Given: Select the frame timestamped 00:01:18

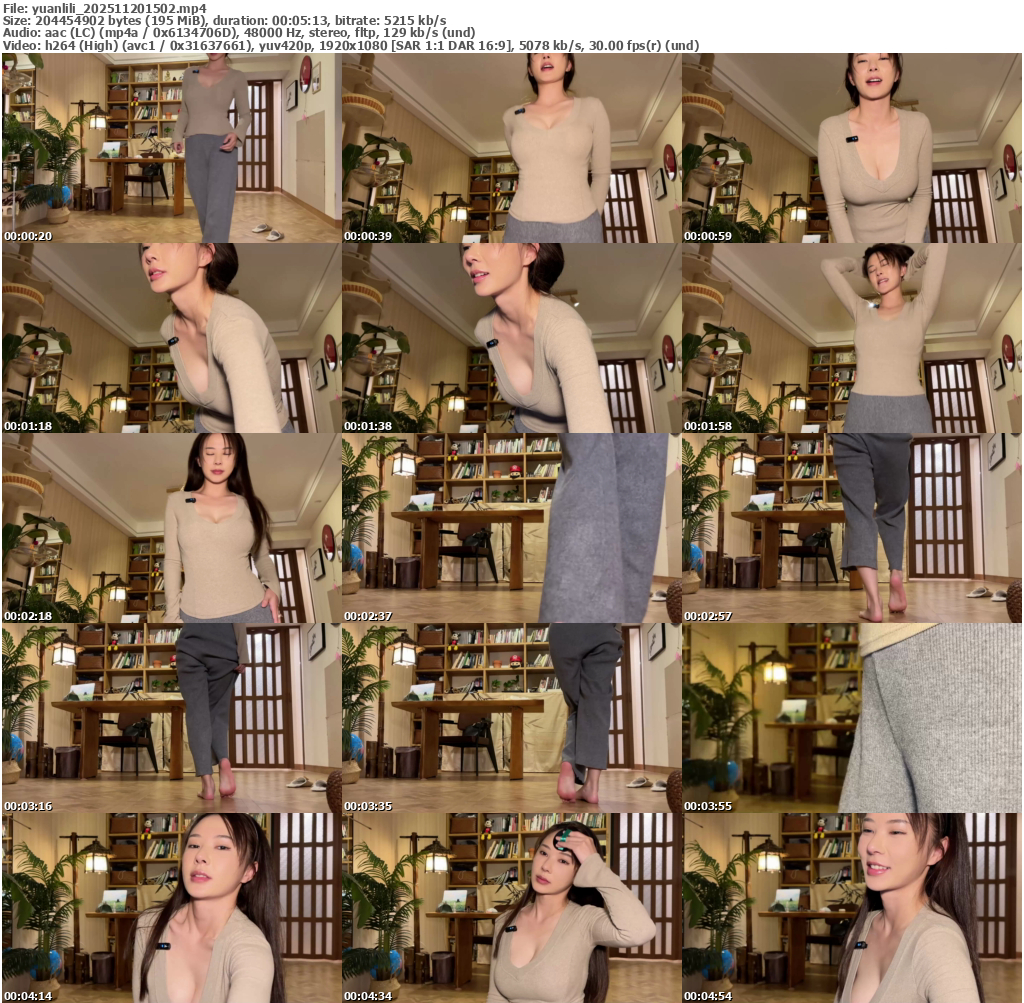Looking at the screenshot, I should (171, 338).
